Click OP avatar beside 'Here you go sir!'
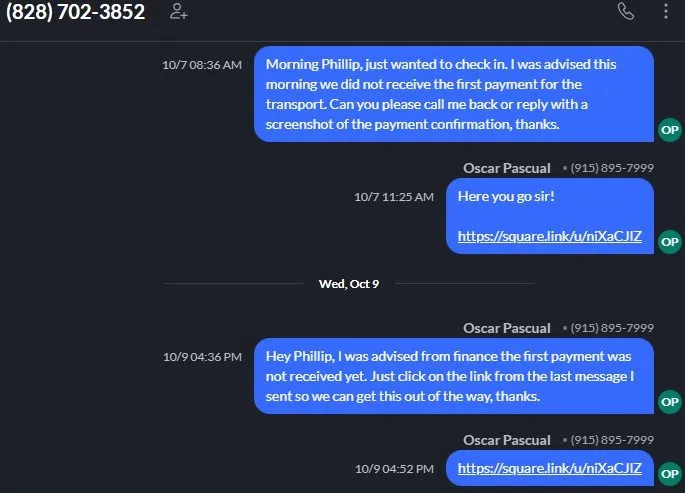 670,241
